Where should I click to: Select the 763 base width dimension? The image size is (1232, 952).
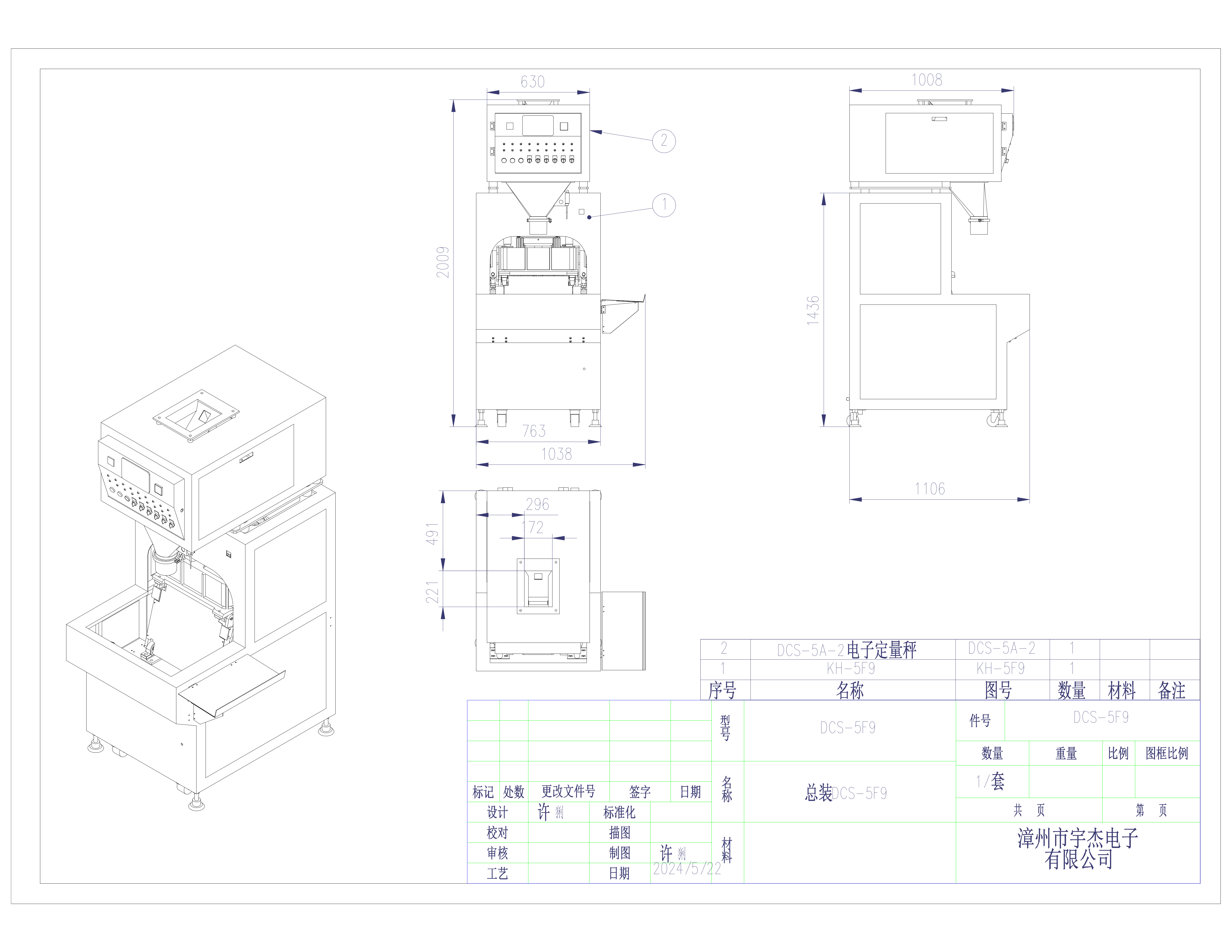coord(534,431)
